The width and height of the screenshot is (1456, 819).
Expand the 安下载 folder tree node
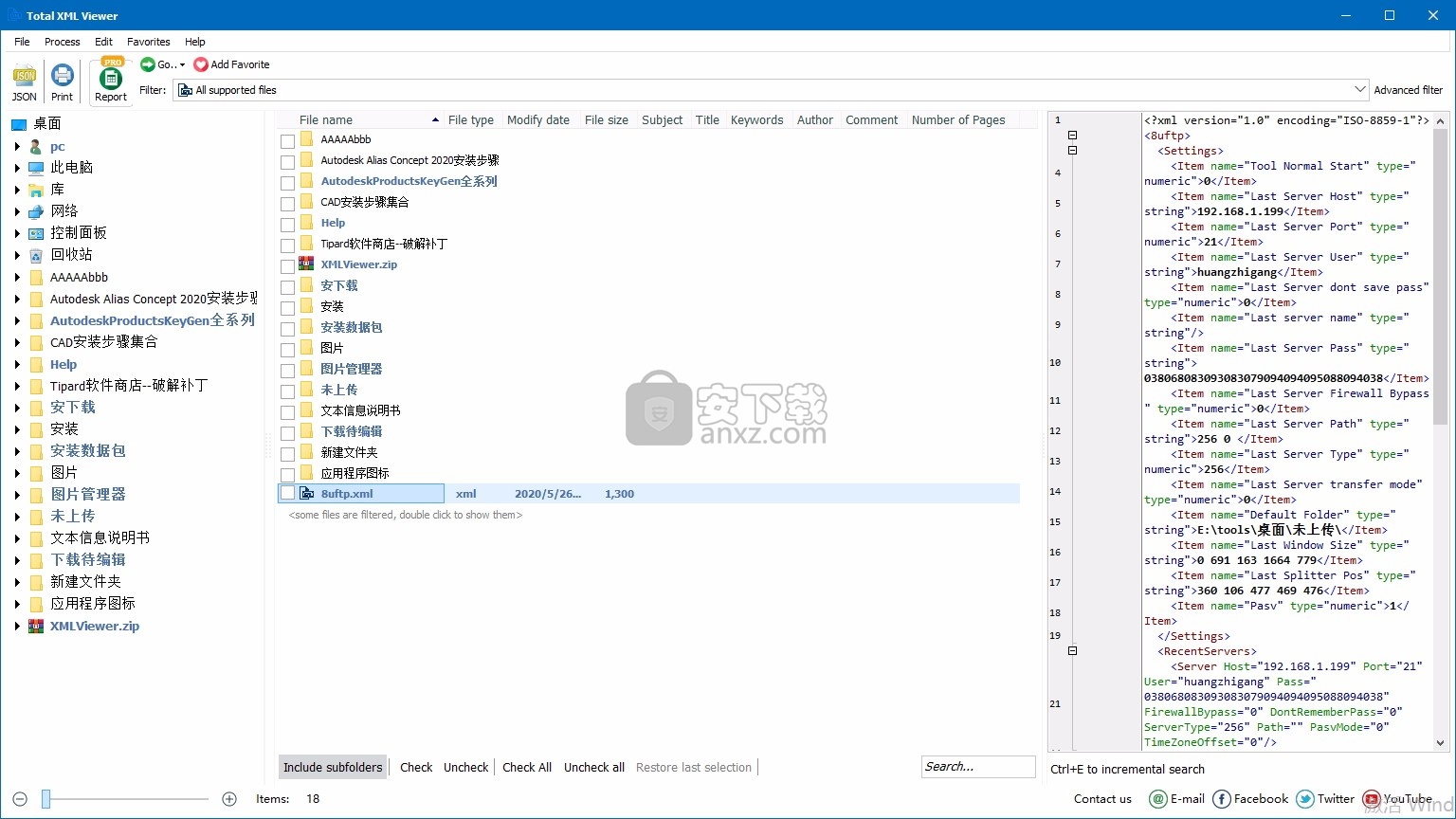click(17, 408)
